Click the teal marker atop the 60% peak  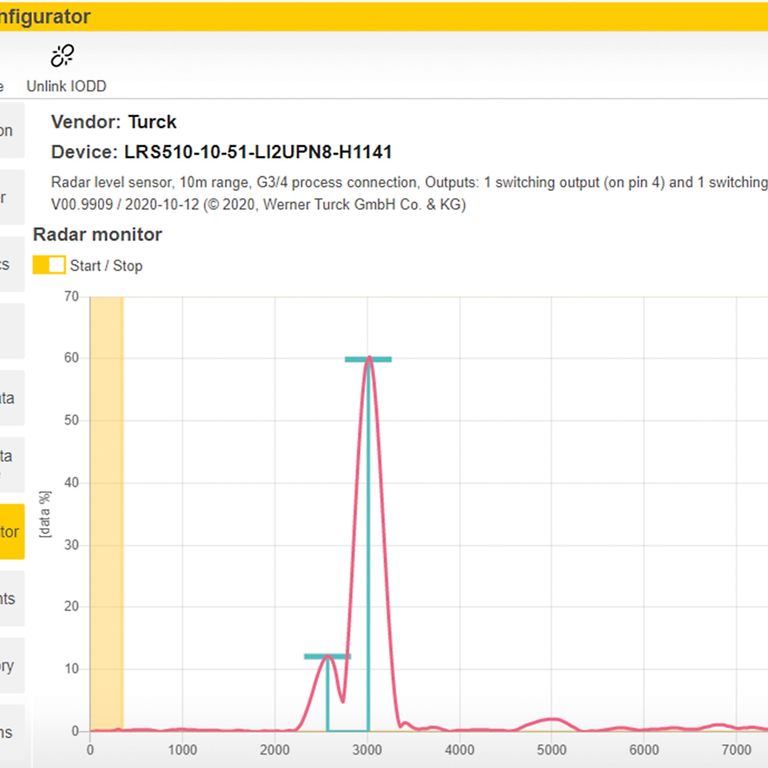pyautogui.click(x=368, y=359)
